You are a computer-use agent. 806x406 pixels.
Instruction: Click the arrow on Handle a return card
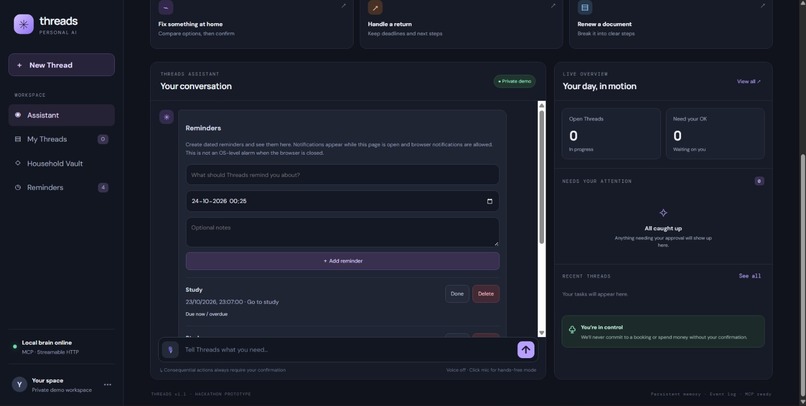tap(553, 6)
